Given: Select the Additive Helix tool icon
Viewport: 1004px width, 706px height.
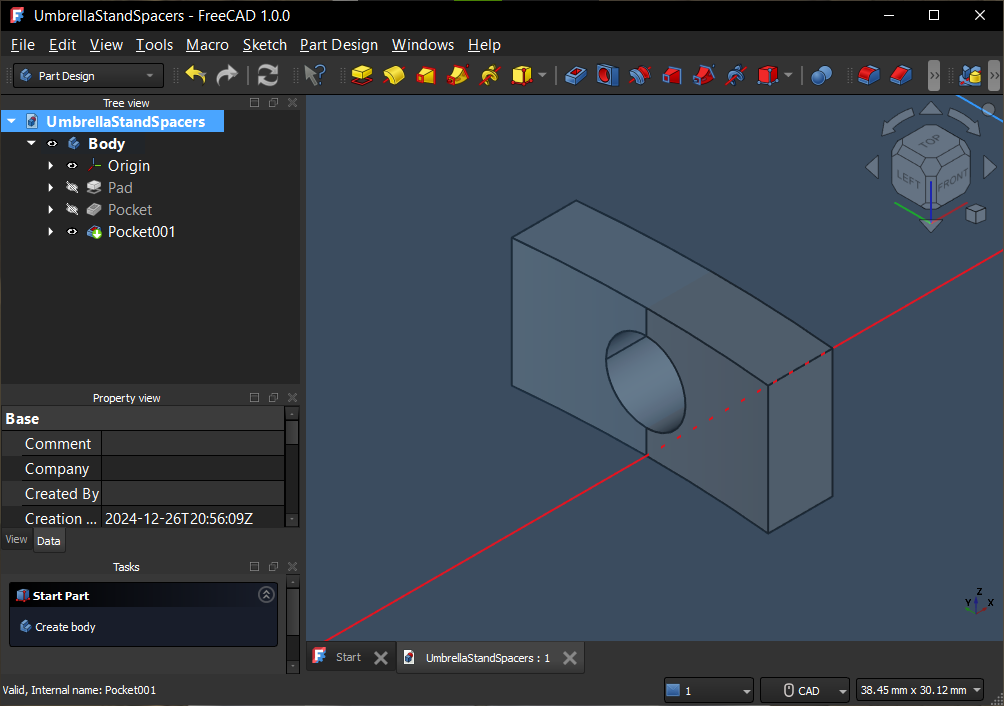Looking at the screenshot, I should (x=490, y=76).
